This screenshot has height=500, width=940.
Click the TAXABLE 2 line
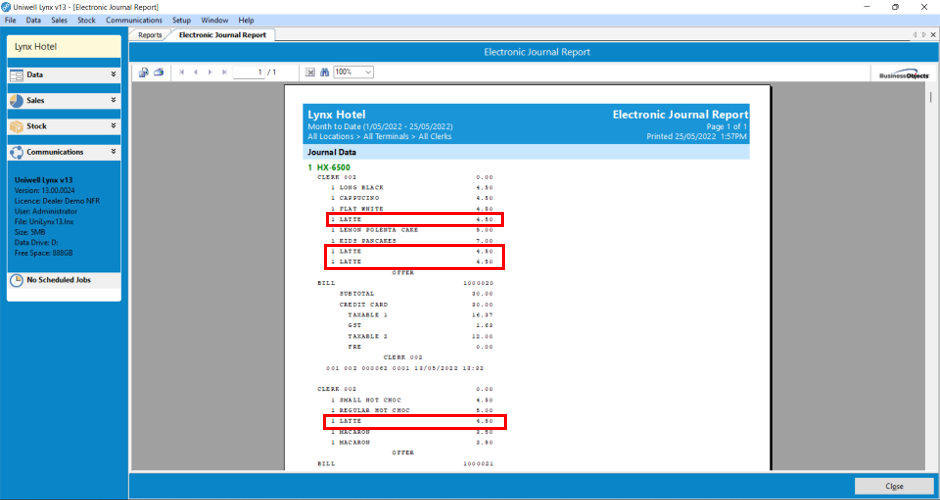pos(420,336)
